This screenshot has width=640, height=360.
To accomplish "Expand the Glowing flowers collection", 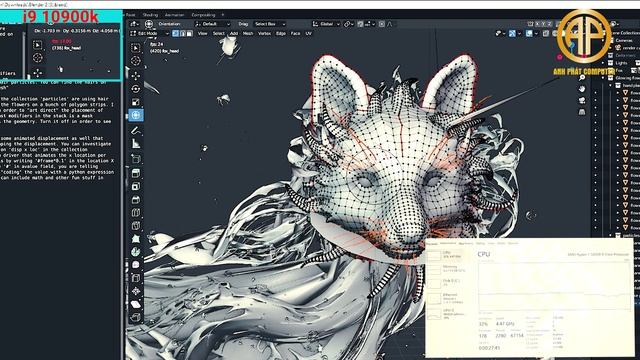I will tap(604, 78).
